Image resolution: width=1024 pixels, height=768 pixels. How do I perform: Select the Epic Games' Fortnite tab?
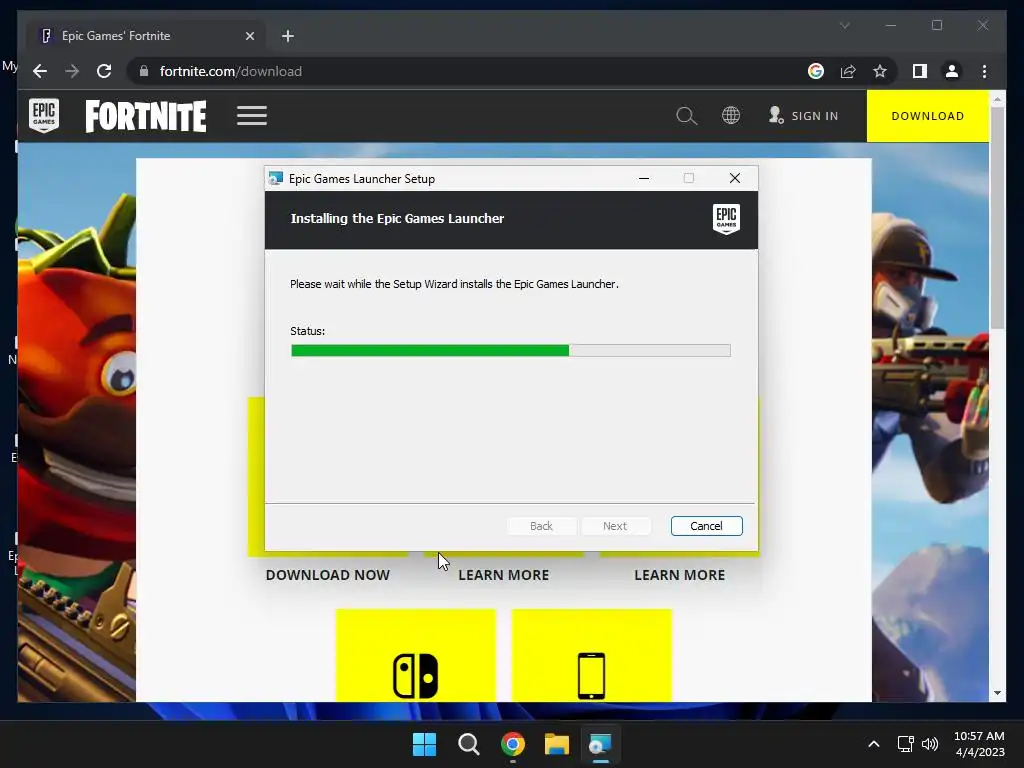(144, 36)
